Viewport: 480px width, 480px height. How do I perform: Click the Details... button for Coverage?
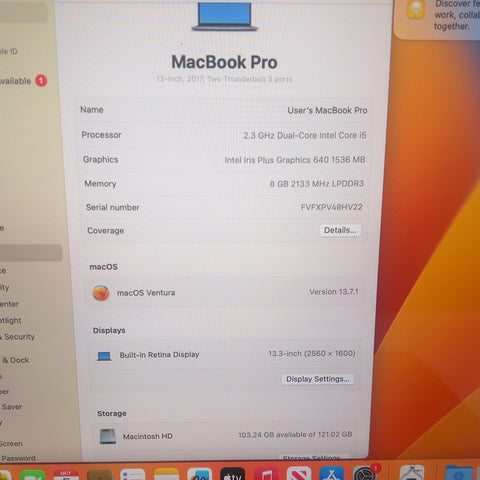tap(340, 230)
